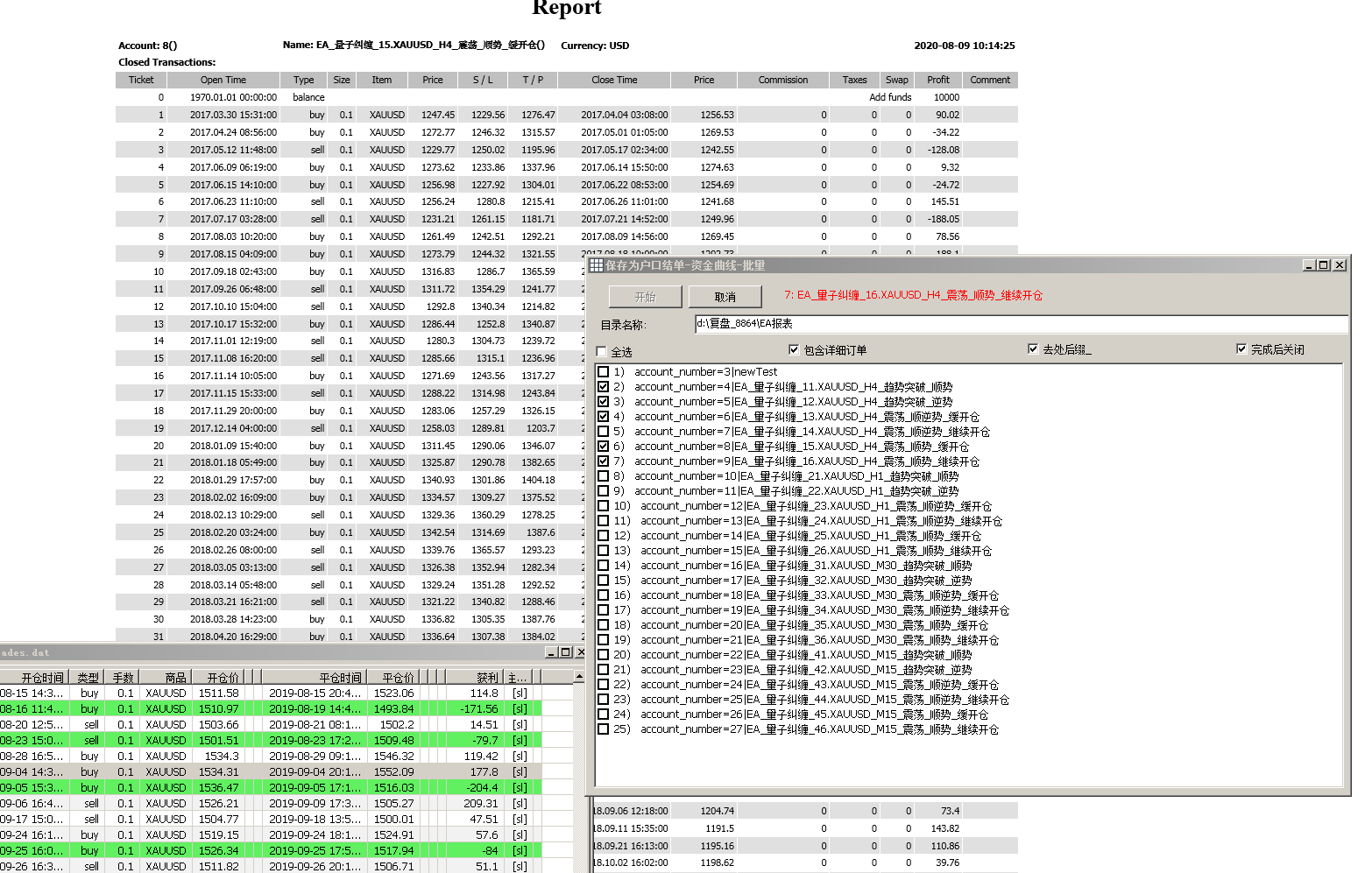Sort trades by the 获利 column header

(477, 678)
